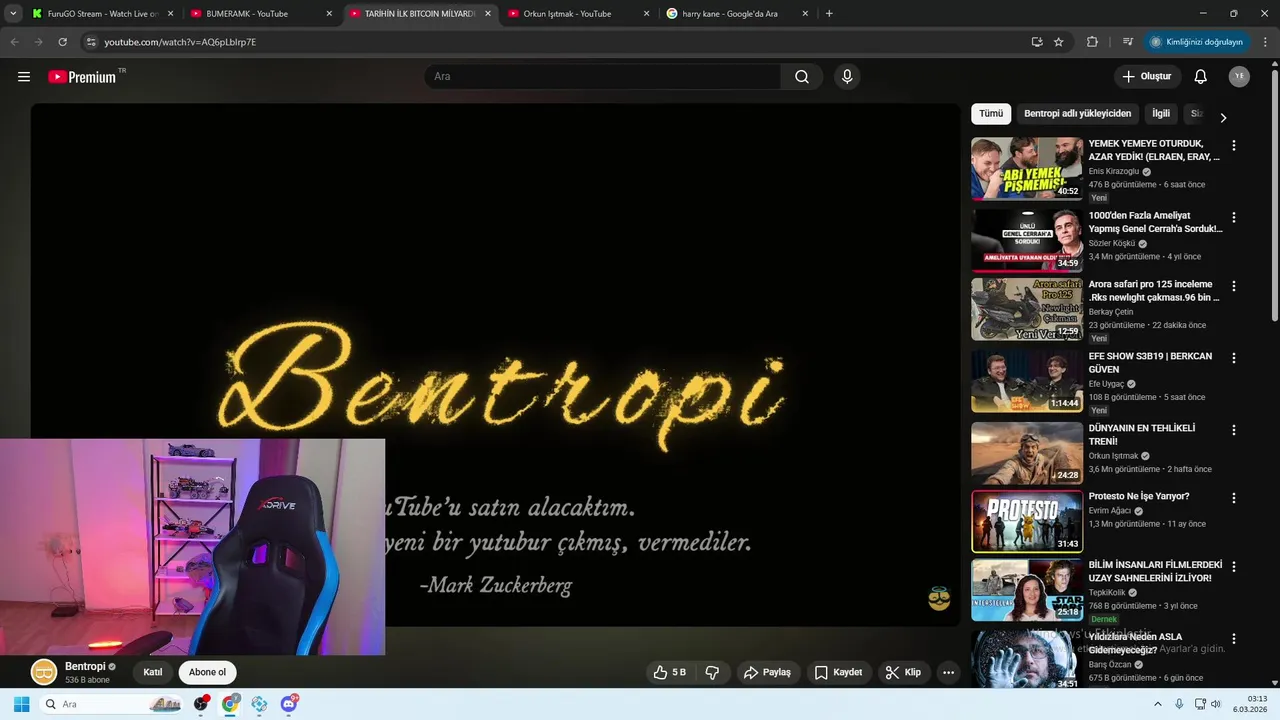Open OBS Studio from the taskbar
The width and height of the screenshot is (1280, 720).
click(201, 704)
